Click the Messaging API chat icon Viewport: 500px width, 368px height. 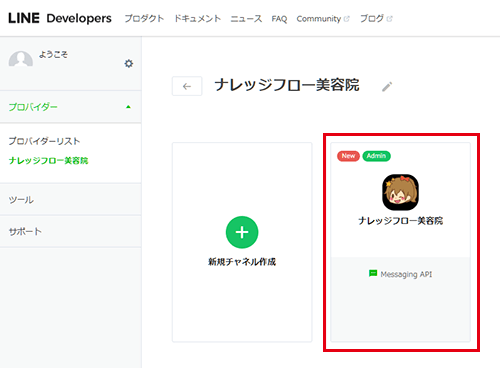click(x=373, y=274)
